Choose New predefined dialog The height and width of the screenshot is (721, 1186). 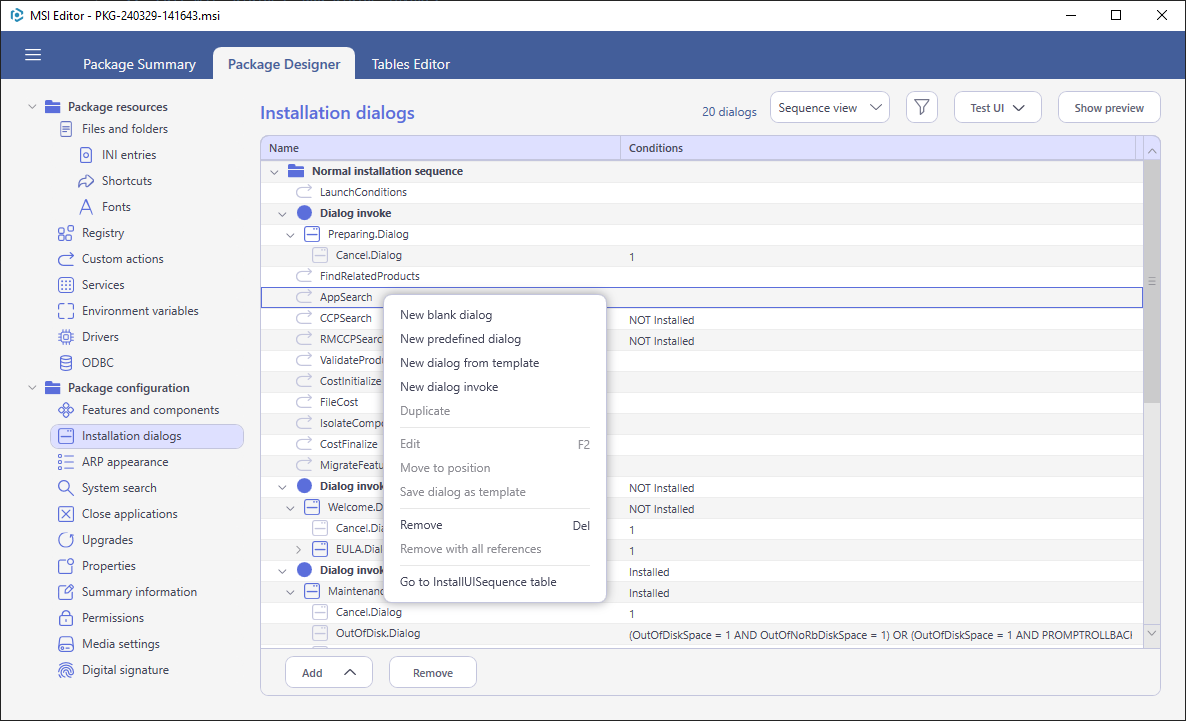tap(461, 339)
